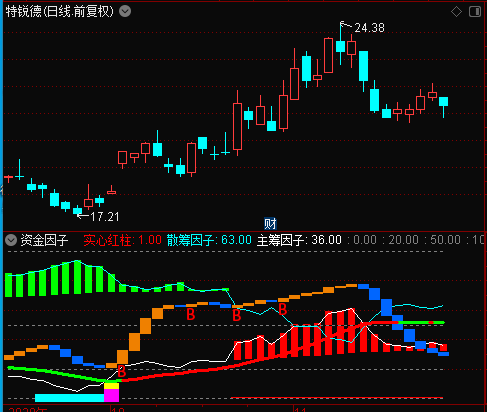Click the cyan horizontal bar at bottom
Screen dimensions: 487x412
69,398
